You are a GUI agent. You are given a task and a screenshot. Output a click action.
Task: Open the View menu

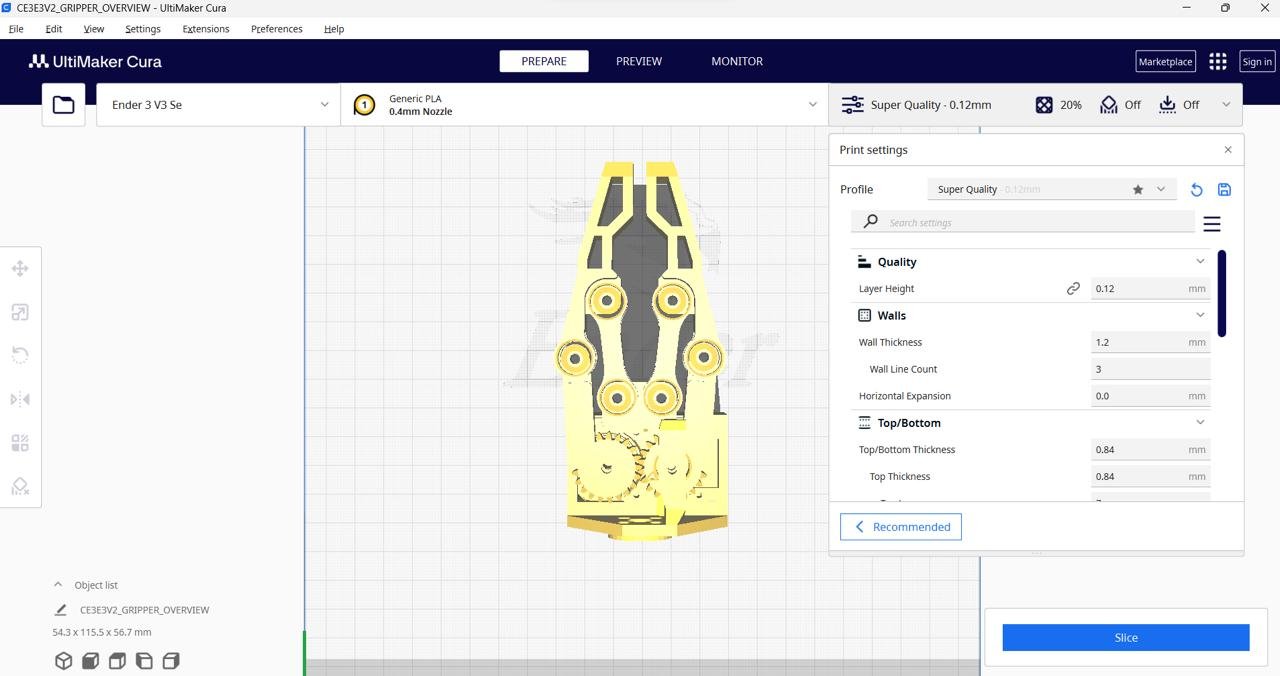coord(94,29)
